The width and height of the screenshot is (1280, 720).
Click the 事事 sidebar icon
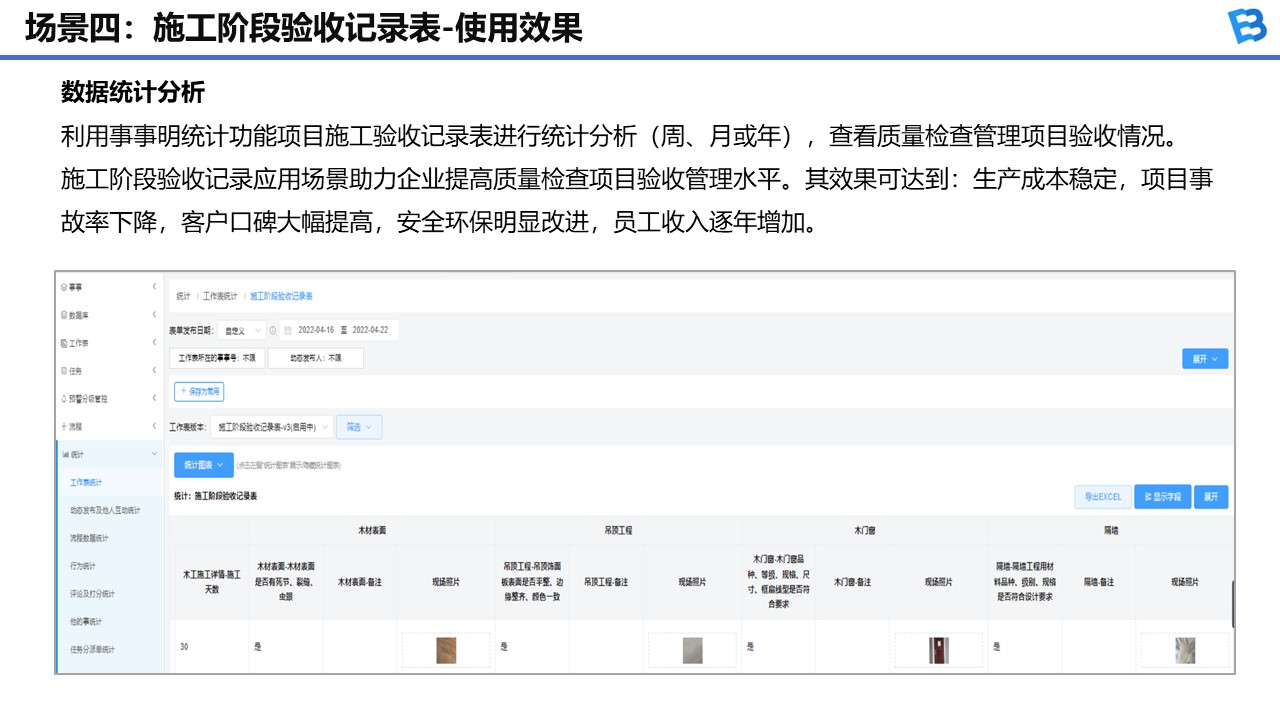64,287
